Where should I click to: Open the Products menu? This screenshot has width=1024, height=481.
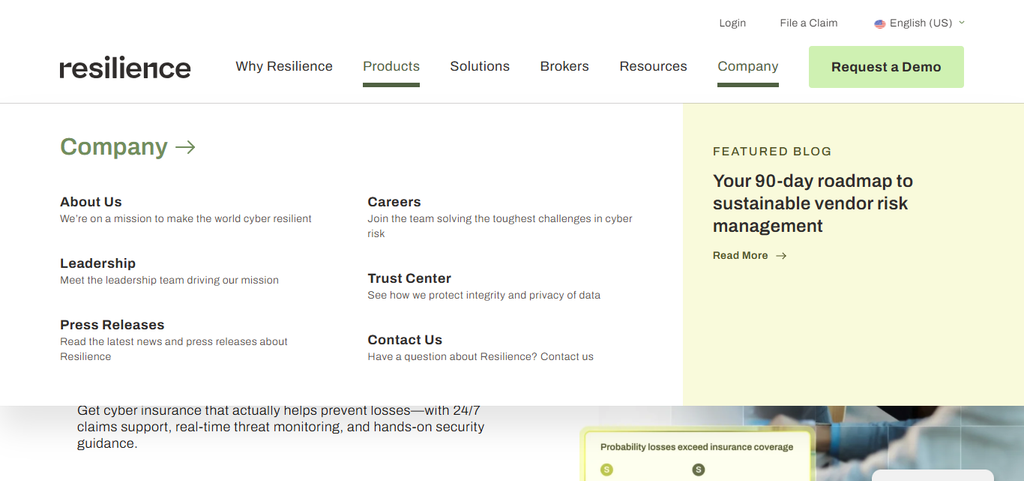tap(391, 67)
